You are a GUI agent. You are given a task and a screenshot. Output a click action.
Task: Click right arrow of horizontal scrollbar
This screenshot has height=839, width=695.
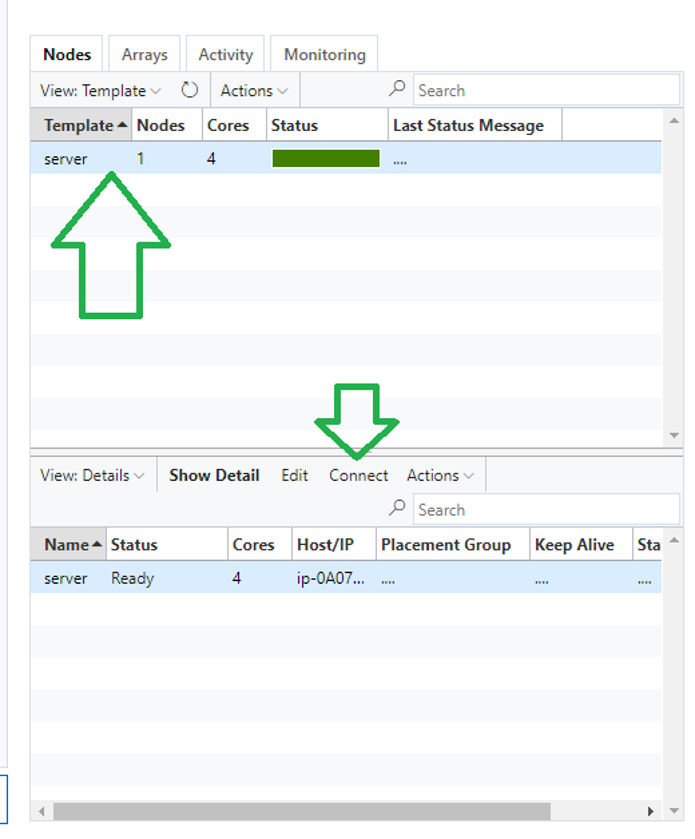650,811
